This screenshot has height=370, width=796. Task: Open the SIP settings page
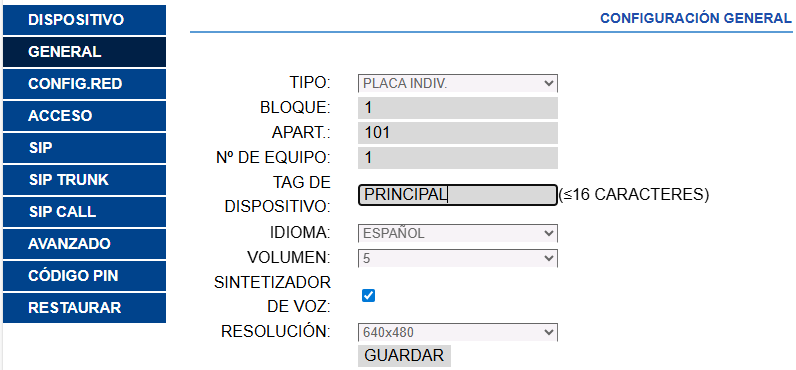(x=84, y=148)
